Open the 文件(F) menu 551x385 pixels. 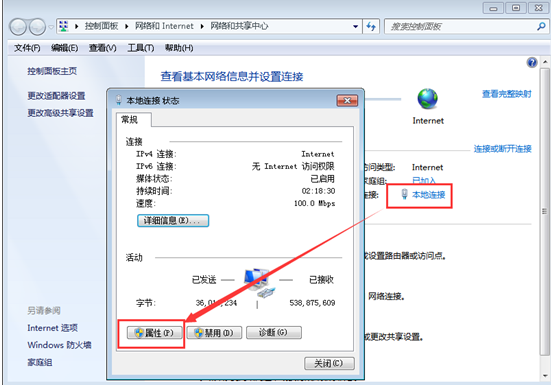[27, 48]
